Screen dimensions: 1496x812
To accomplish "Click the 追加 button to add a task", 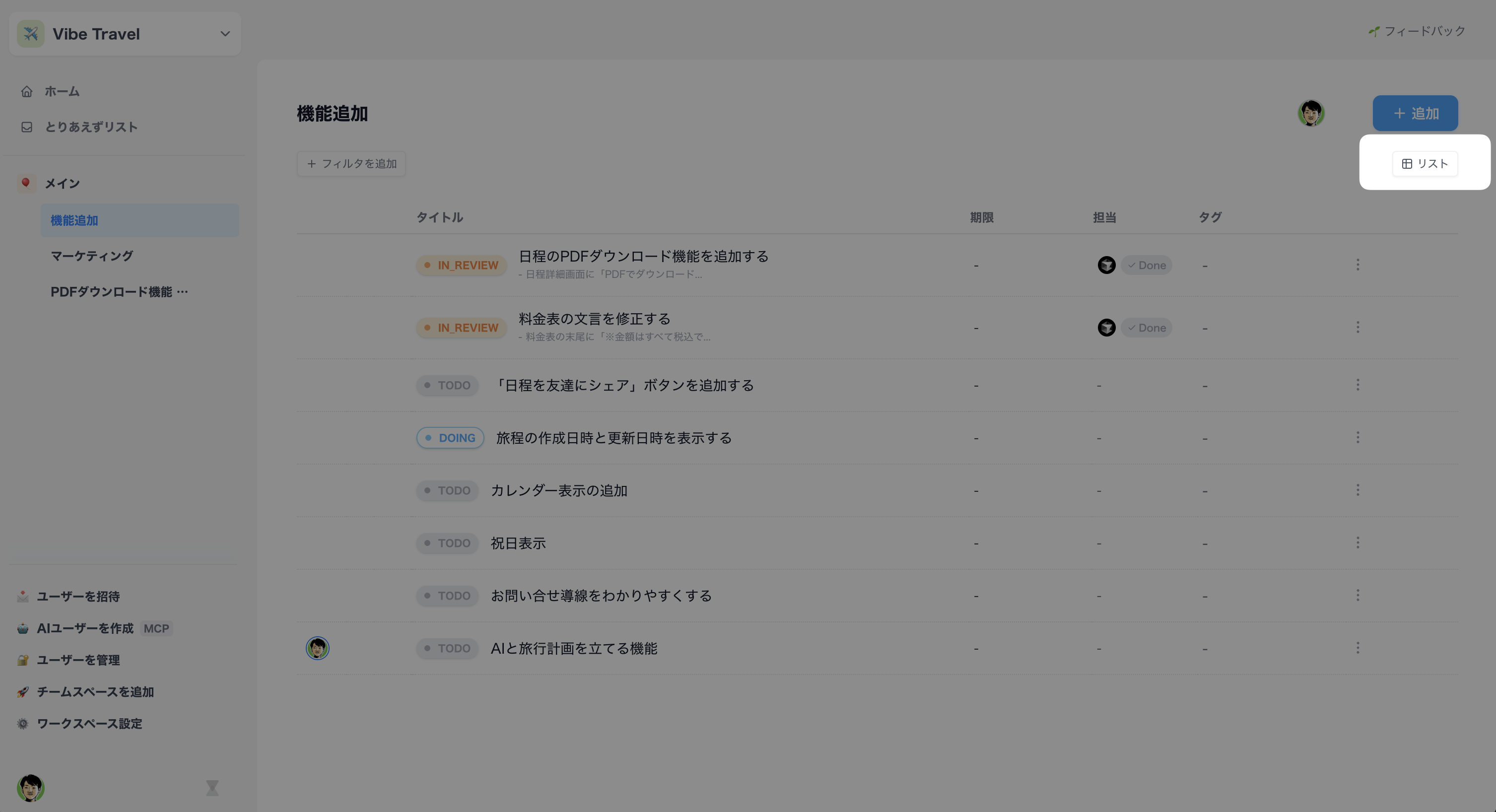I will click(1415, 113).
